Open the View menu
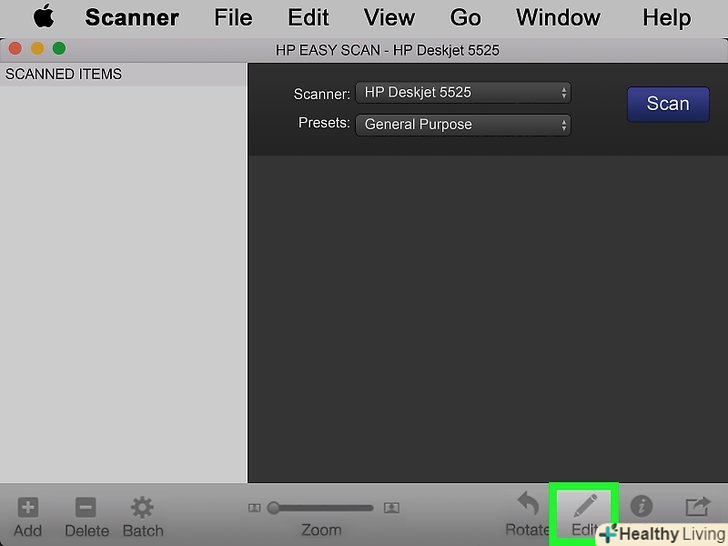 click(x=389, y=18)
